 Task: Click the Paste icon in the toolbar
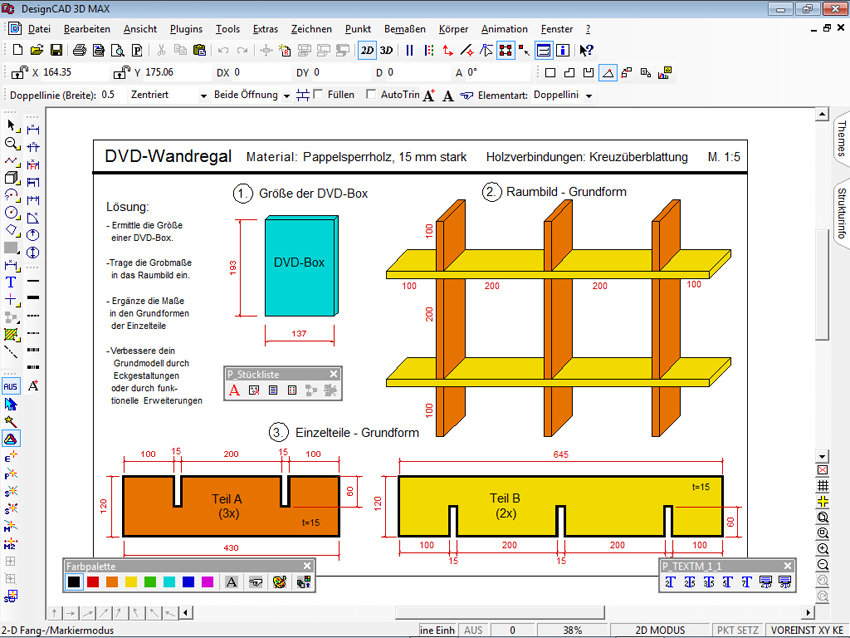coord(200,49)
